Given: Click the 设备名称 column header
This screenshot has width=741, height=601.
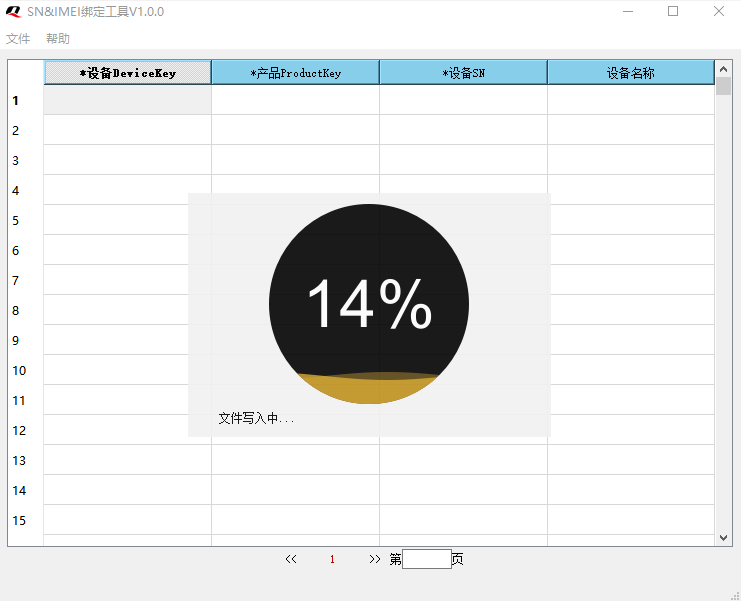Looking at the screenshot, I should [x=630, y=73].
